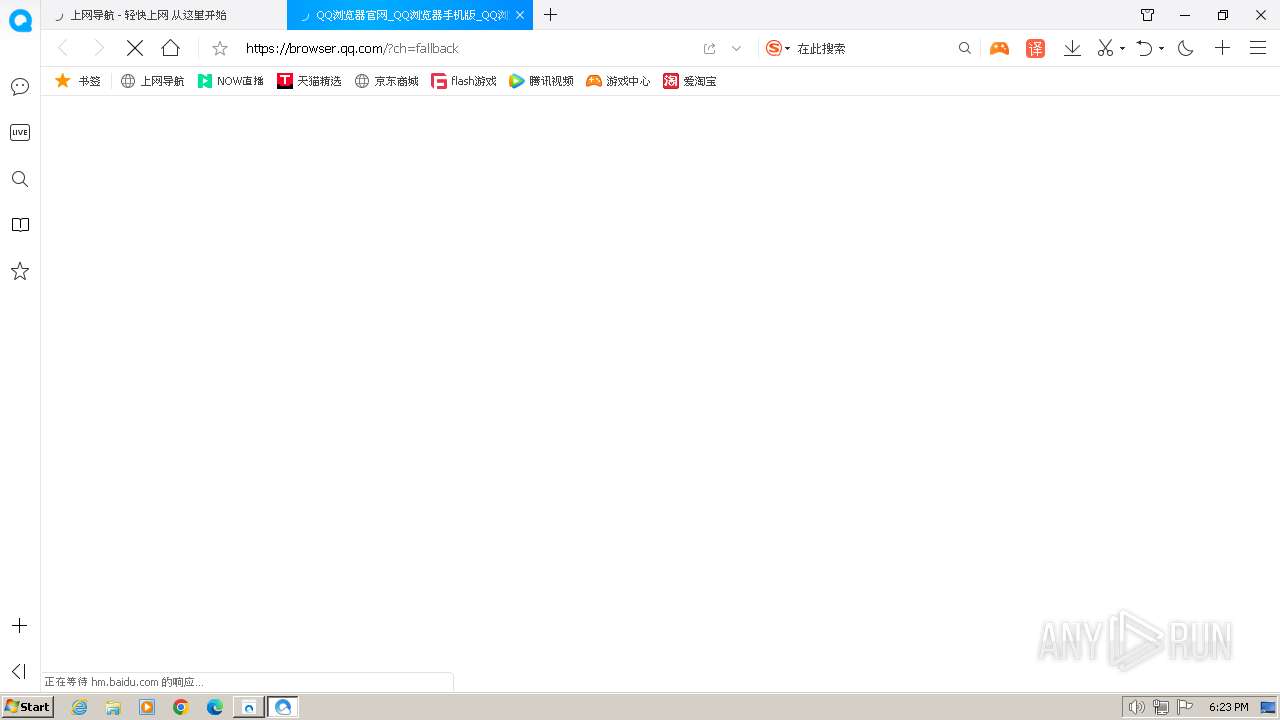
Task: Open the Sogou search engine dropdown
Action: tap(778, 48)
